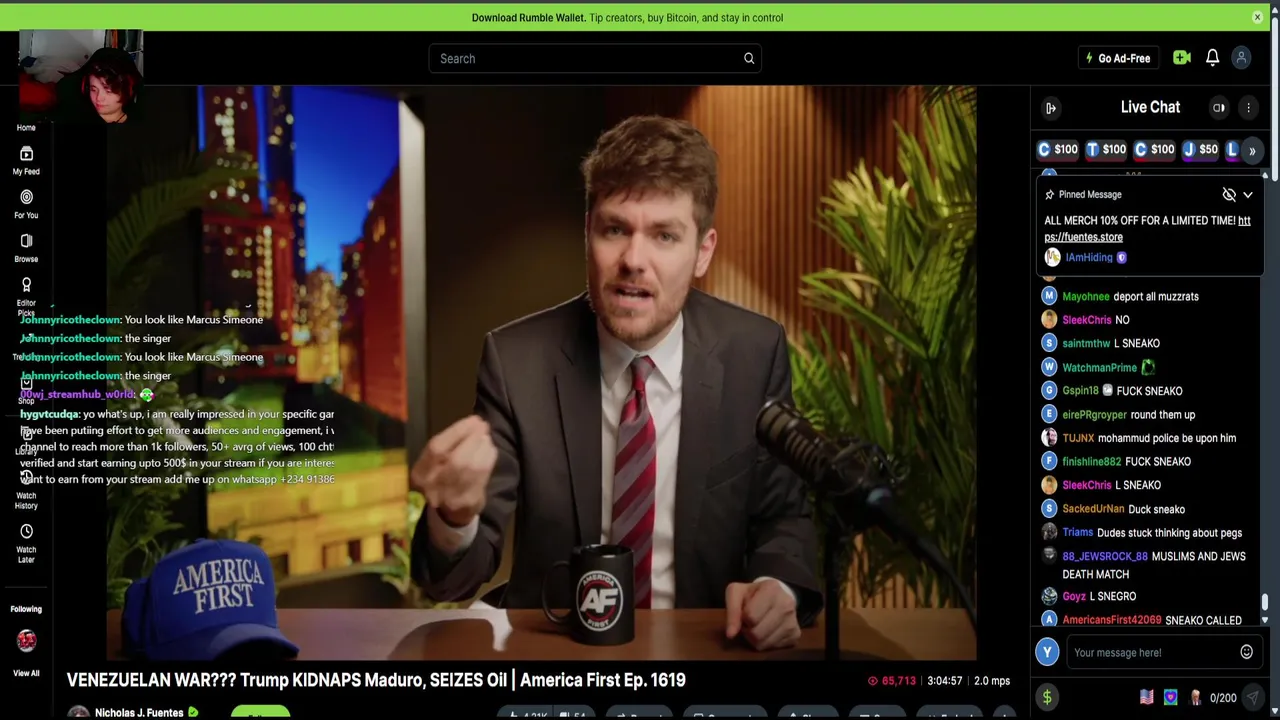1280x720 pixels.
Task: Insert the American flag emote
Action: (x=1147, y=698)
